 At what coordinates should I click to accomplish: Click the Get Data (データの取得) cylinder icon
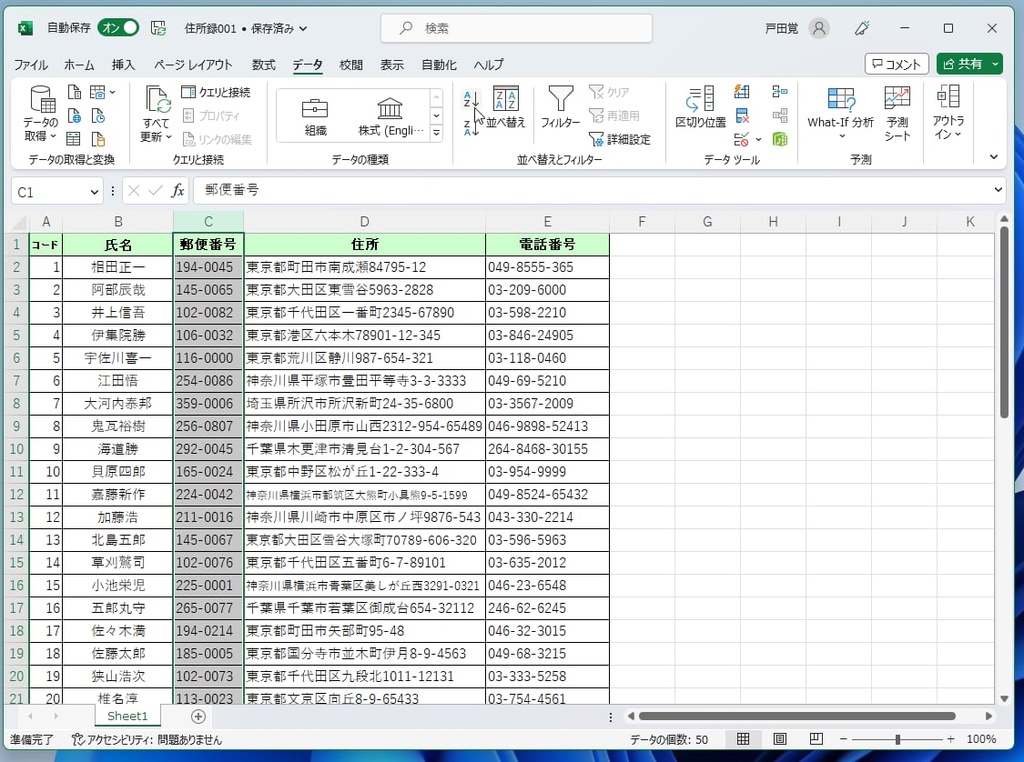[42, 101]
